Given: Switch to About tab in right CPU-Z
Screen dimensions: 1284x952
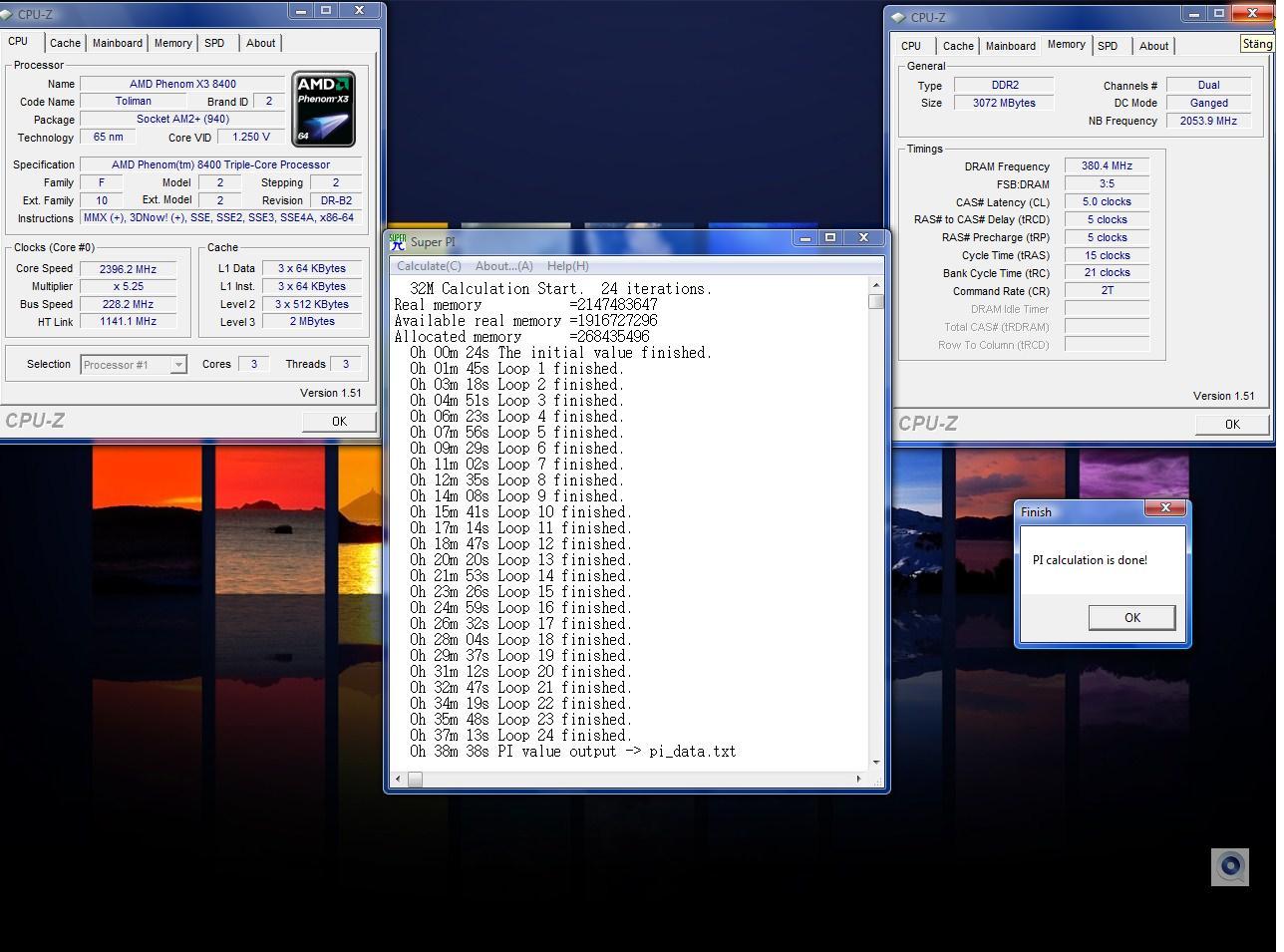Looking at the screenshot, I should point(1154,46).
